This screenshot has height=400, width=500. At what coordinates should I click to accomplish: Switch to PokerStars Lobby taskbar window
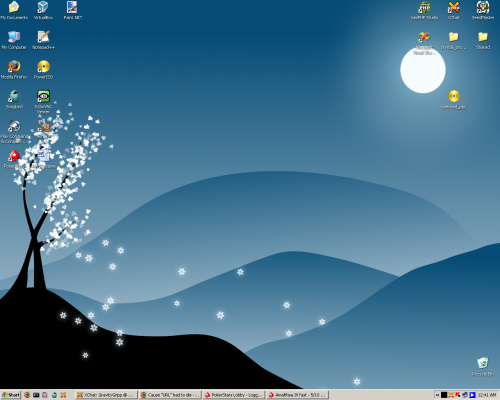[234, 395]
